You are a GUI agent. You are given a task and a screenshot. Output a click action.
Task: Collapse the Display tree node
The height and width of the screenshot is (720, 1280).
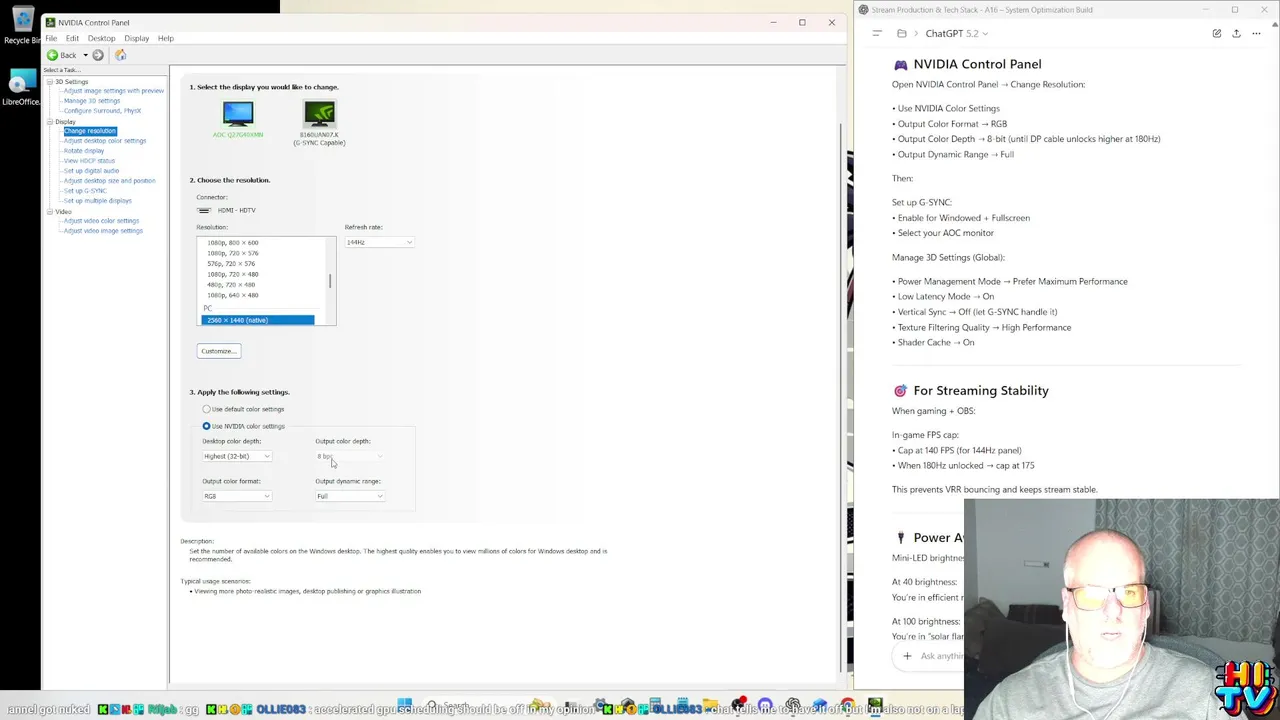coord(50,121)
